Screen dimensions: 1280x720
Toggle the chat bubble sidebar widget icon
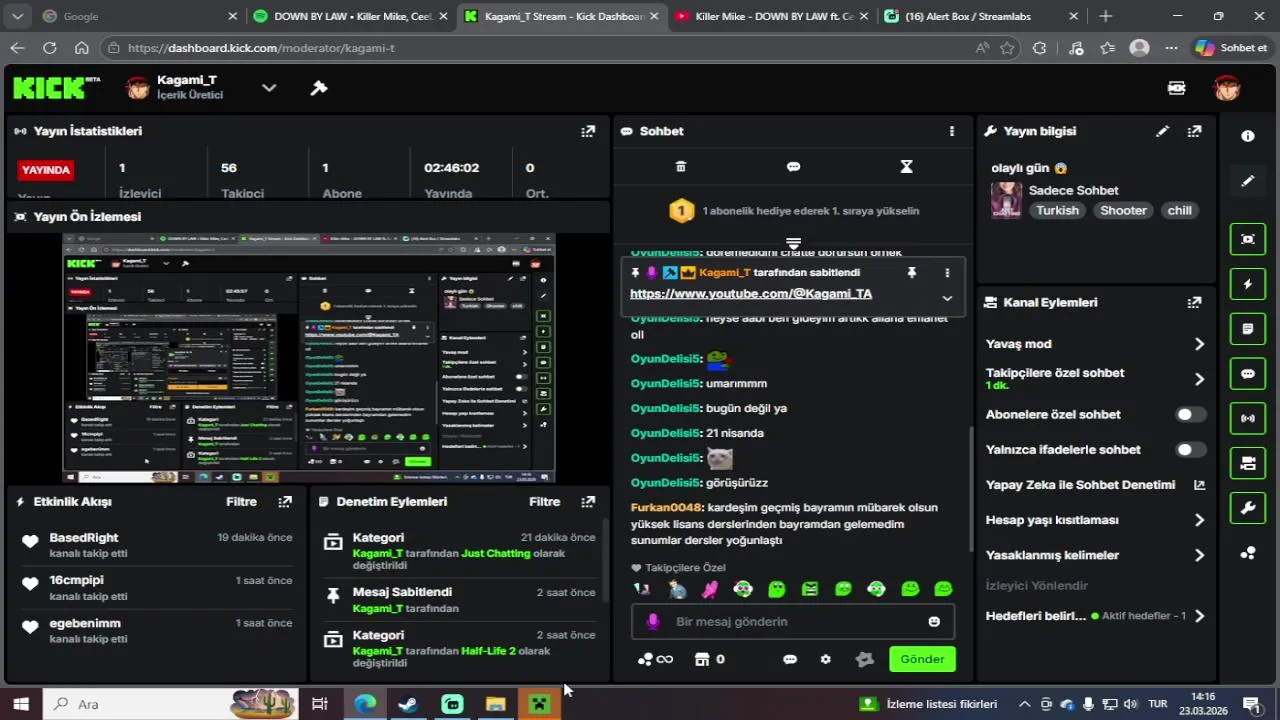coord(1248,374)
